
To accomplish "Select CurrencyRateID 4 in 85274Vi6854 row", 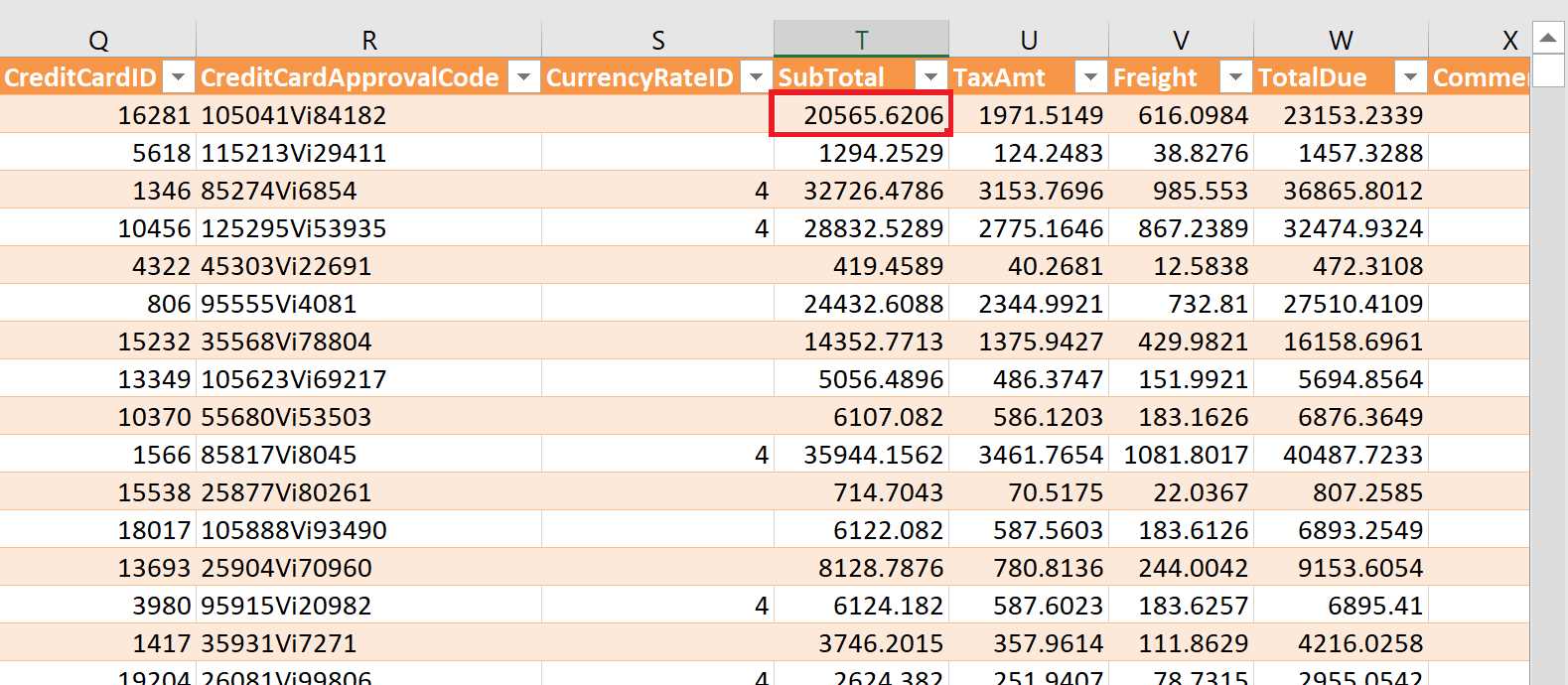I will (657, 190).
